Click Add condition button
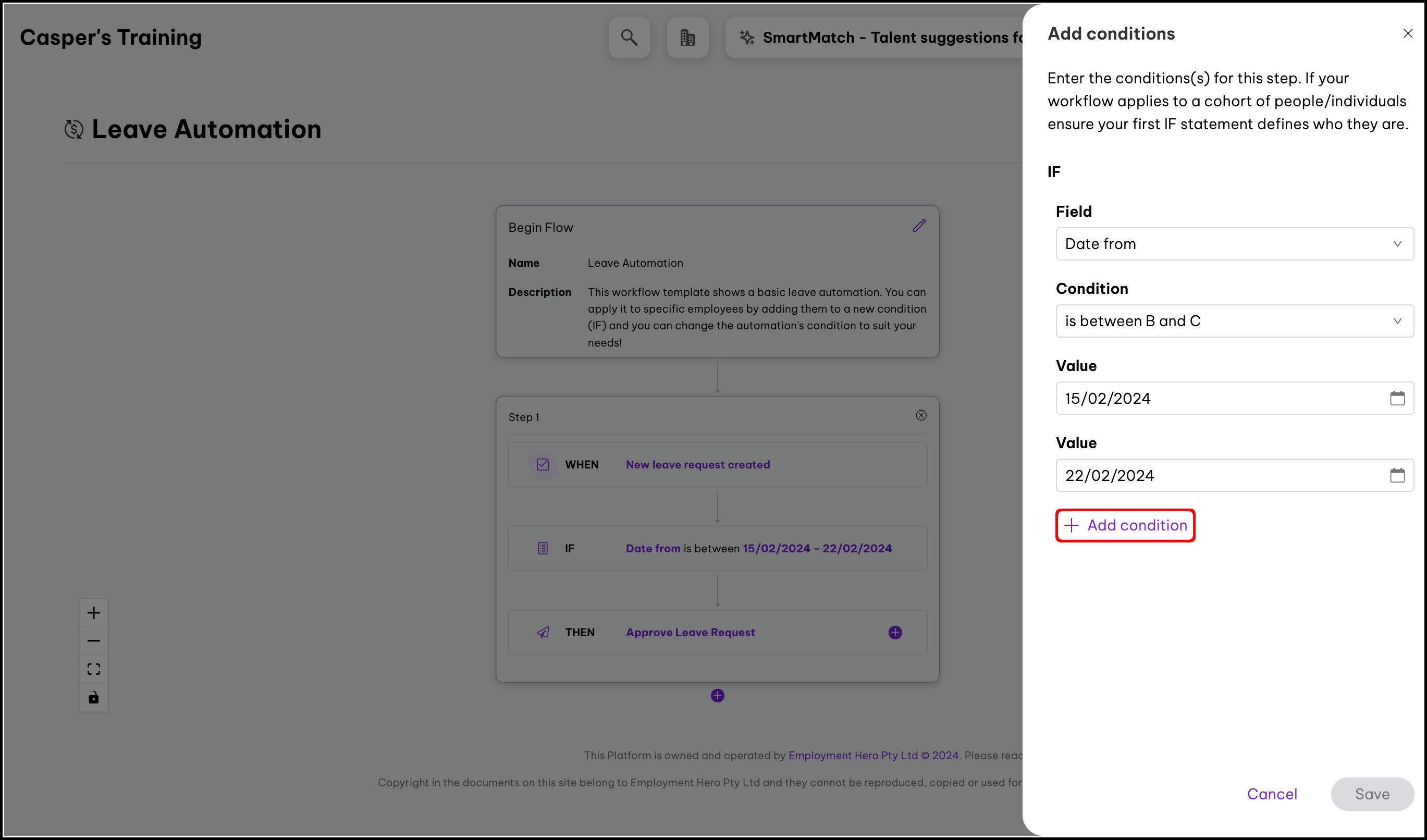1427x840 pixels. coord(1125,525)
